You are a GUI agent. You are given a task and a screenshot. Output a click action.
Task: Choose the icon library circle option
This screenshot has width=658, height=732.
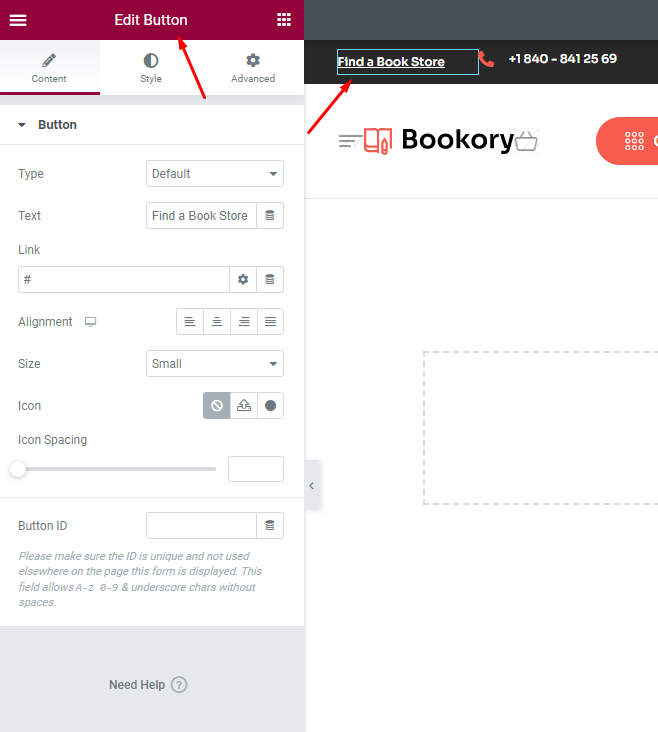[270, 406]
